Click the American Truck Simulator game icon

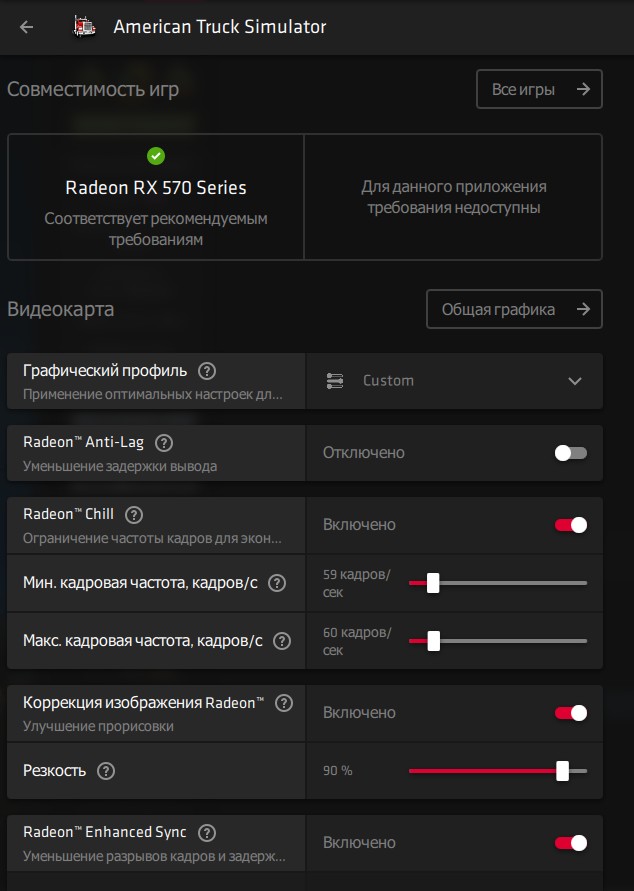[x=85, y=27]
